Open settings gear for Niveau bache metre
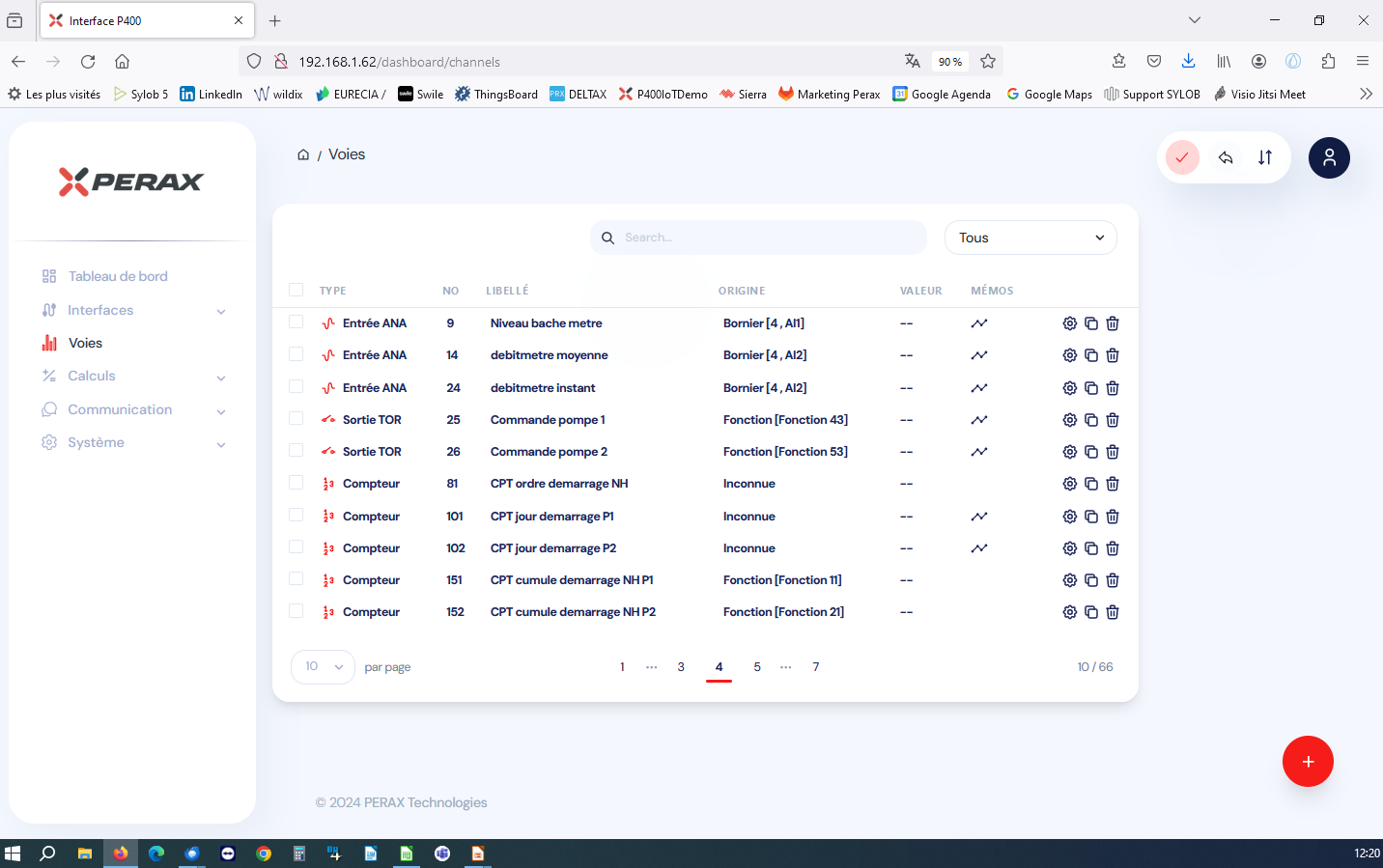The image size is (1383, 868). (1069, 323)
